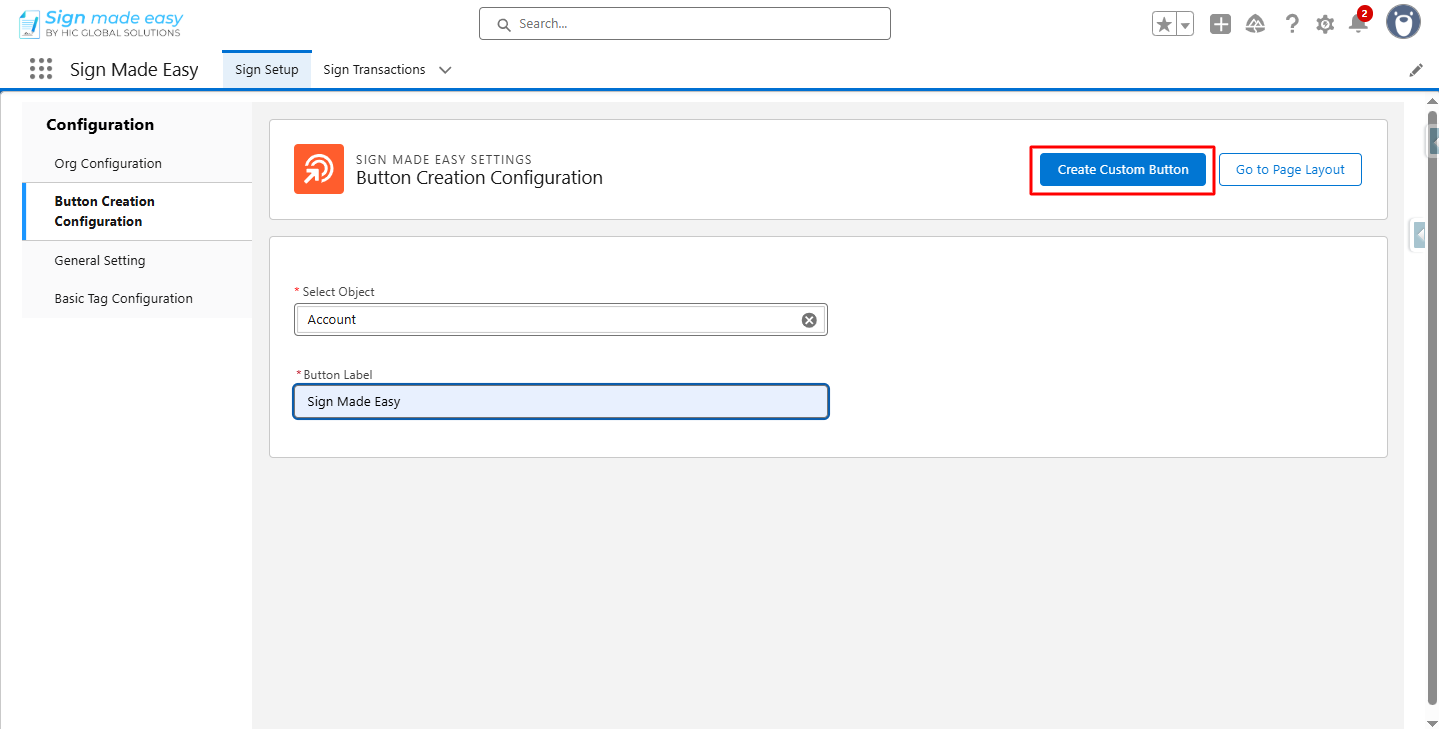This screenshot has height=729, width=1439.
Task: View notifications from the bell icon
Action: tap(1357, 24)
